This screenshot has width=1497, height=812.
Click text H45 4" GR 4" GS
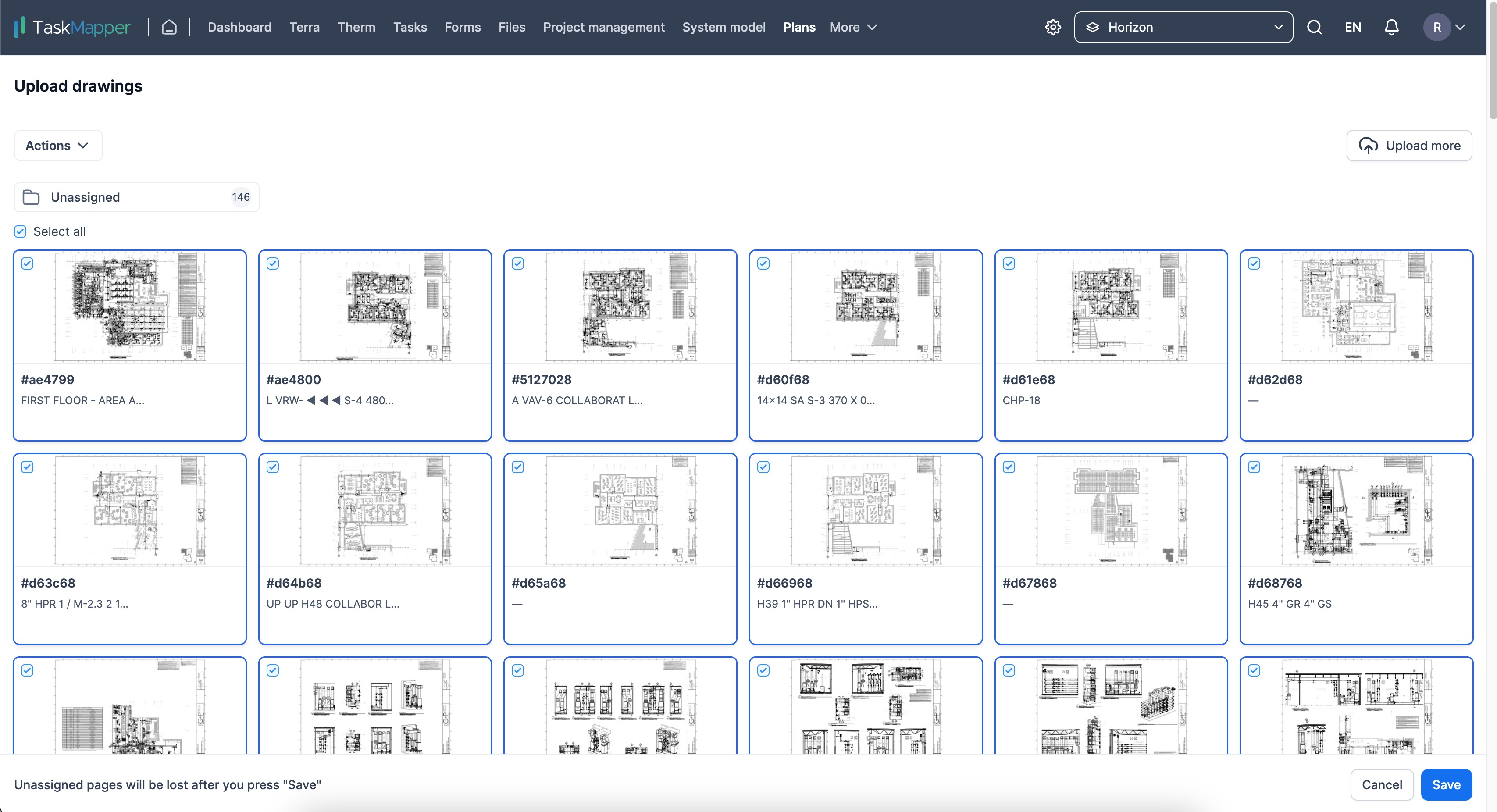click(x=1290, y=604)
